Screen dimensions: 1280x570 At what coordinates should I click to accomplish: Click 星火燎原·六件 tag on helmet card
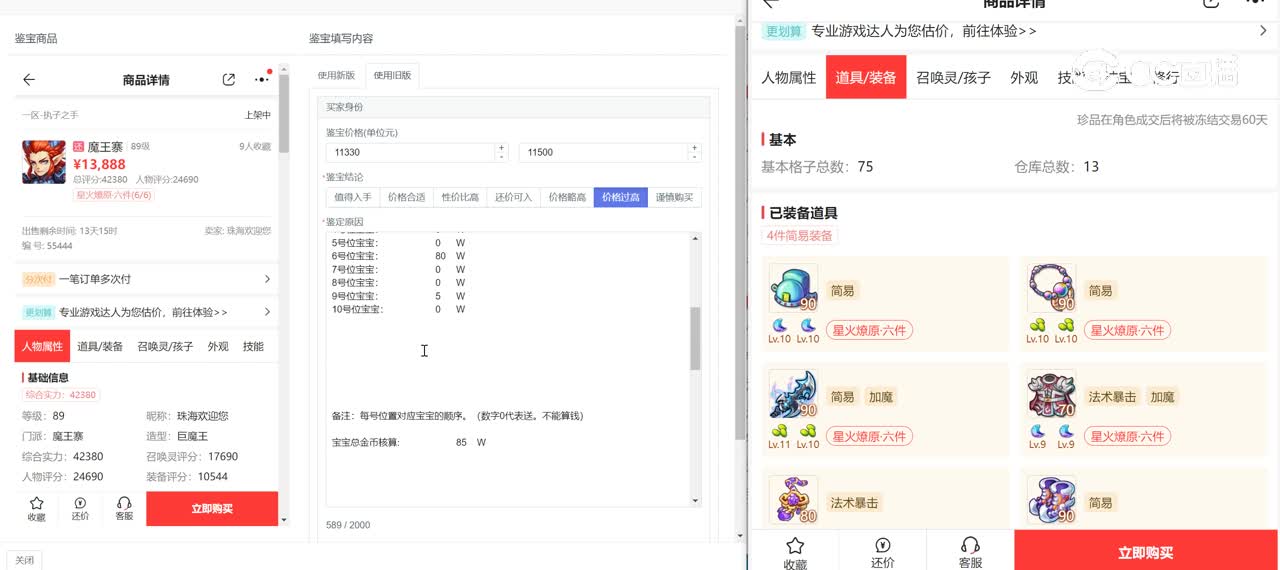click(870, 330)
